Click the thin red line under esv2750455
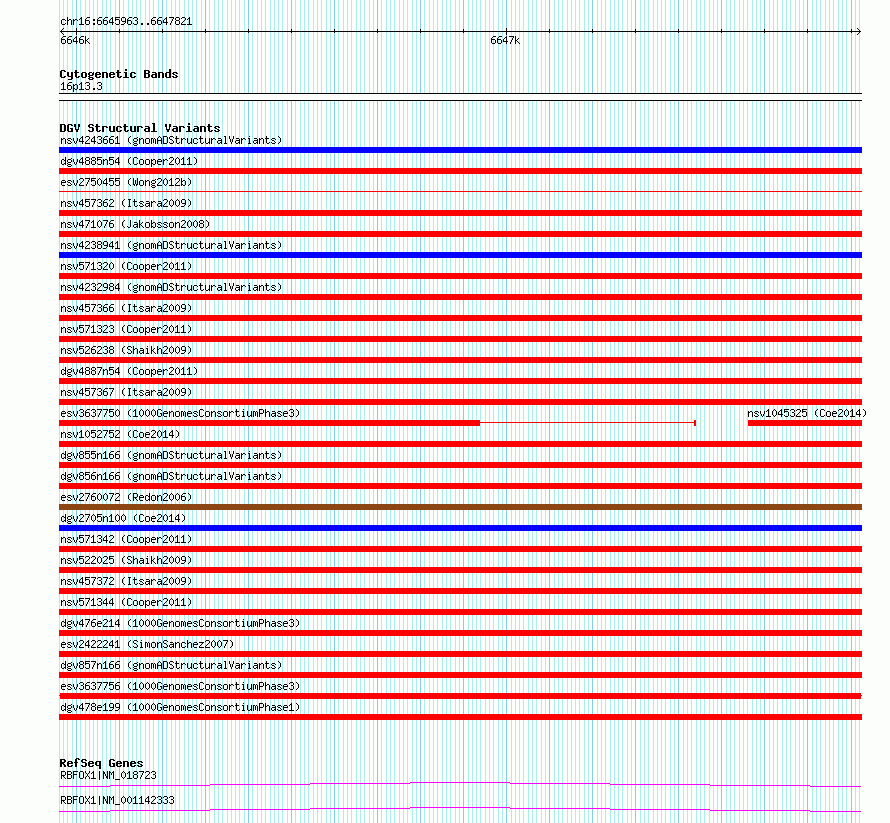This screenshot has height=823, width=890. [x=460, y=192]
